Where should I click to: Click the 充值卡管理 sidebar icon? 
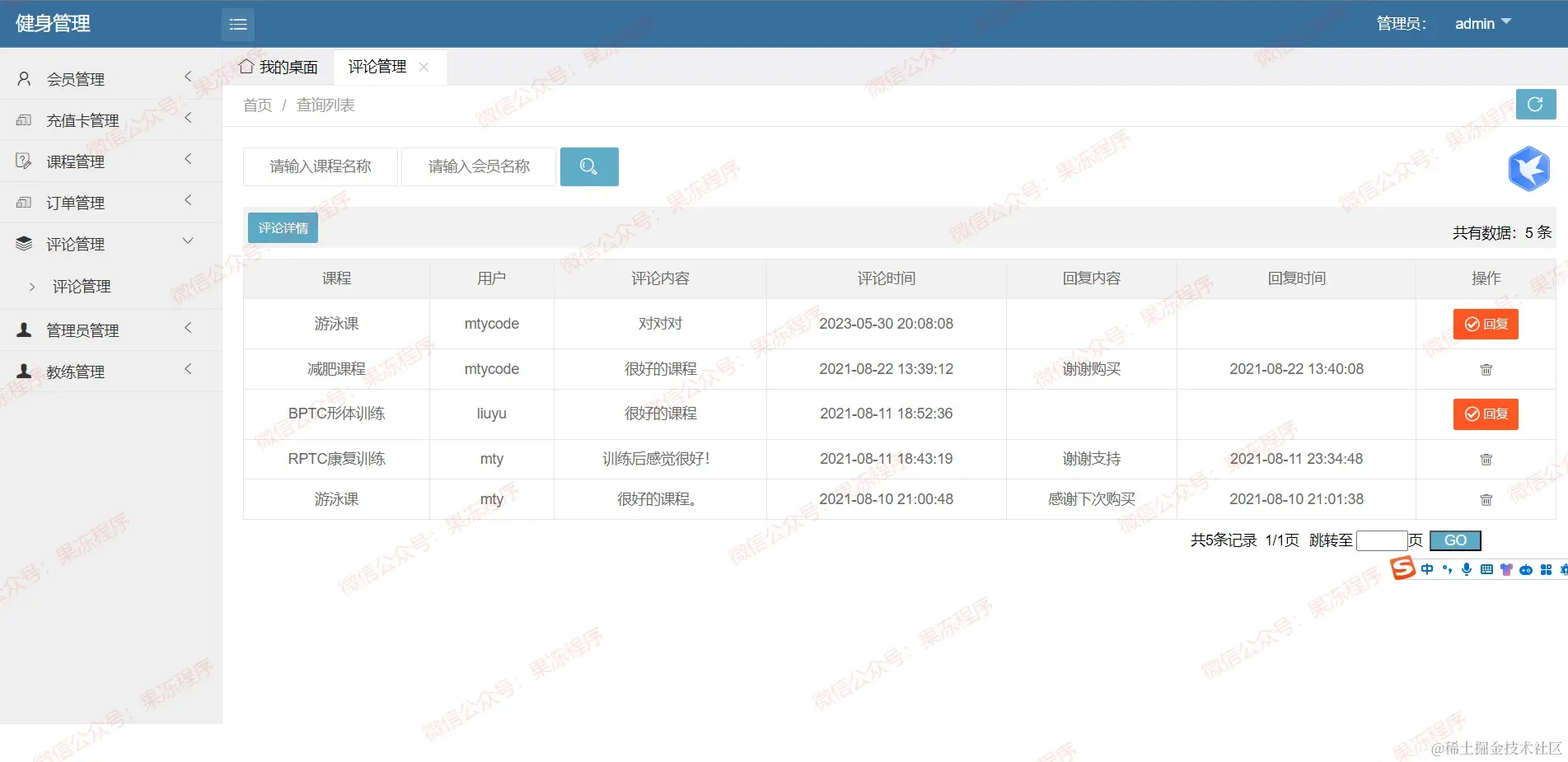(24, 120)
